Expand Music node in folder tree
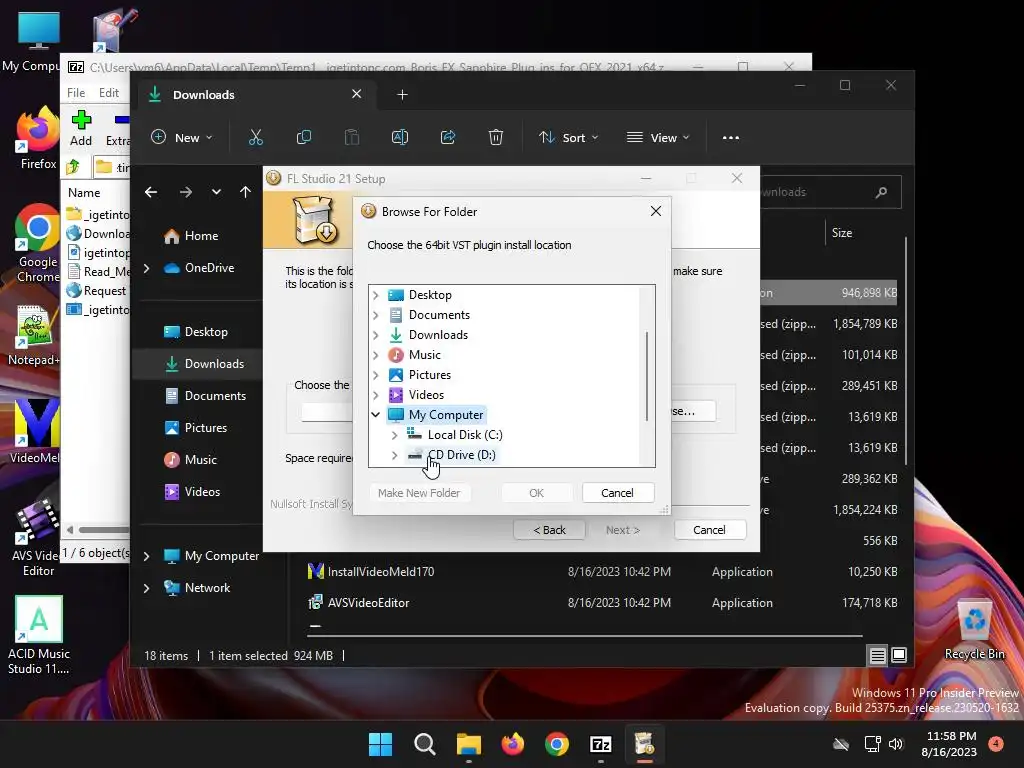 376,355
